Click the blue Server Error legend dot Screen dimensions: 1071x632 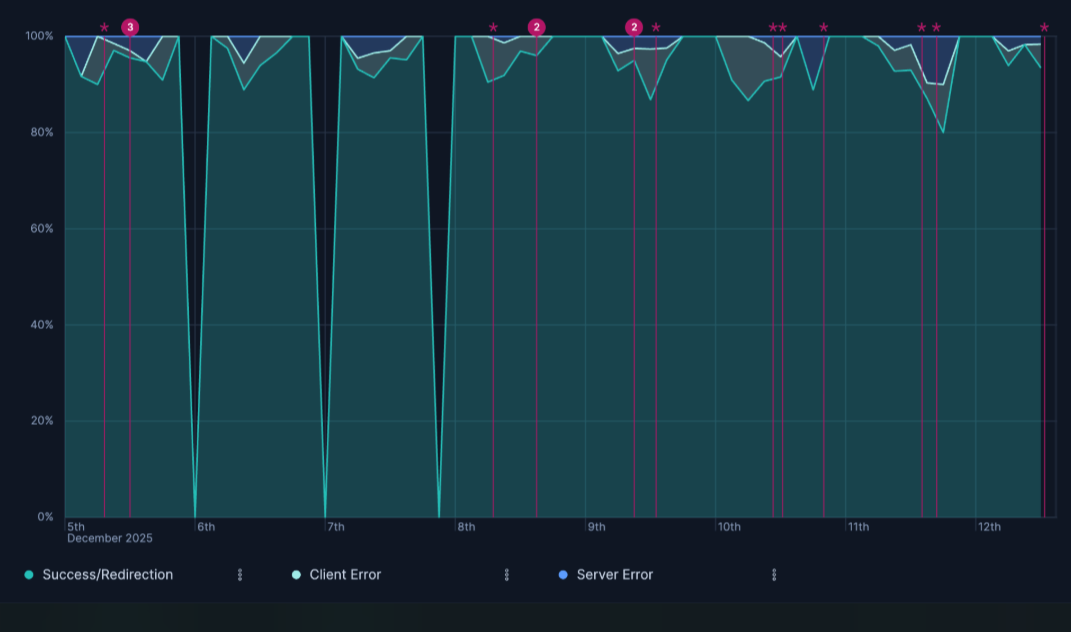[564, 574]
